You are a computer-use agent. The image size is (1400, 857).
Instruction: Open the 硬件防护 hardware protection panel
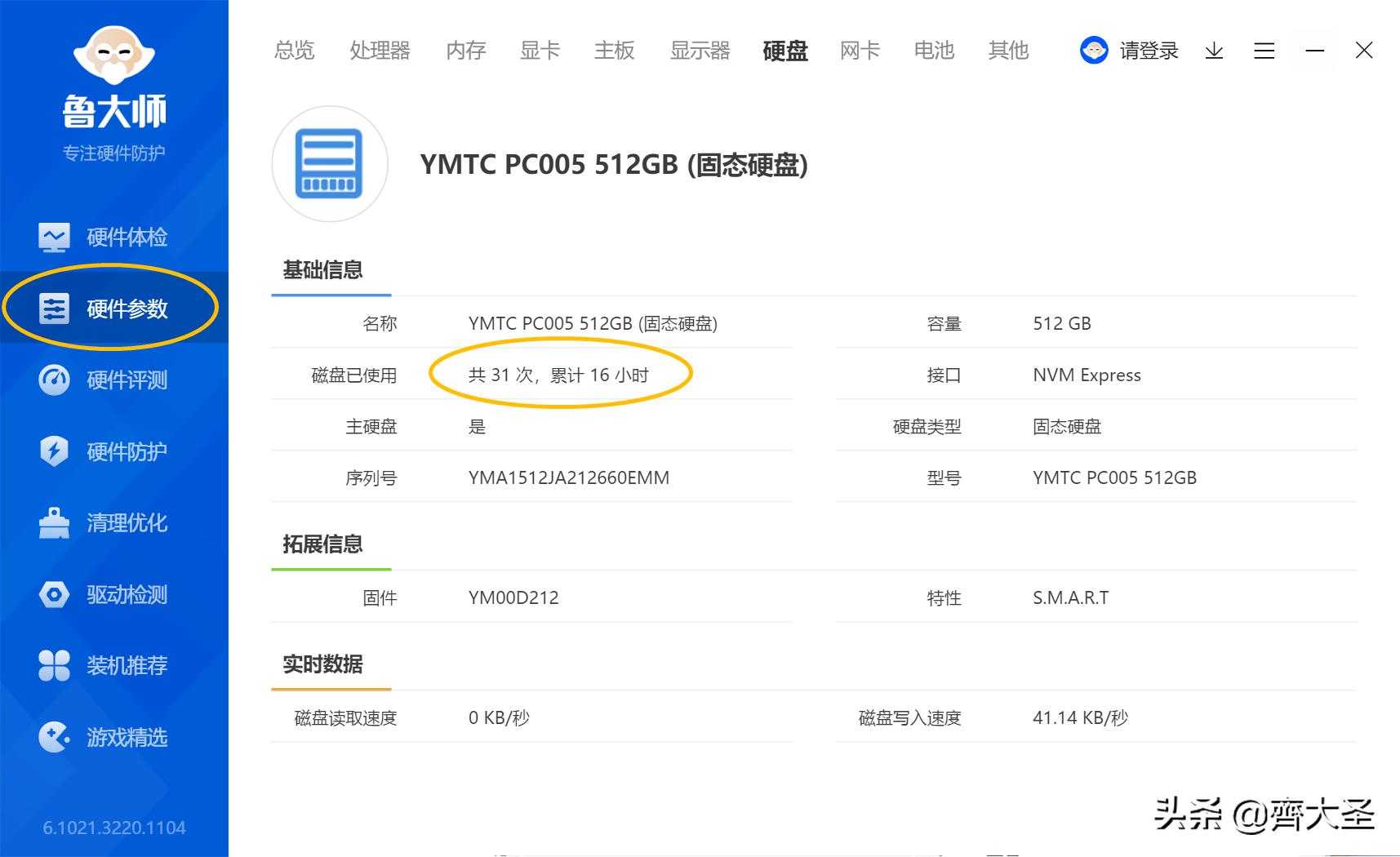[x=114, y=451]
